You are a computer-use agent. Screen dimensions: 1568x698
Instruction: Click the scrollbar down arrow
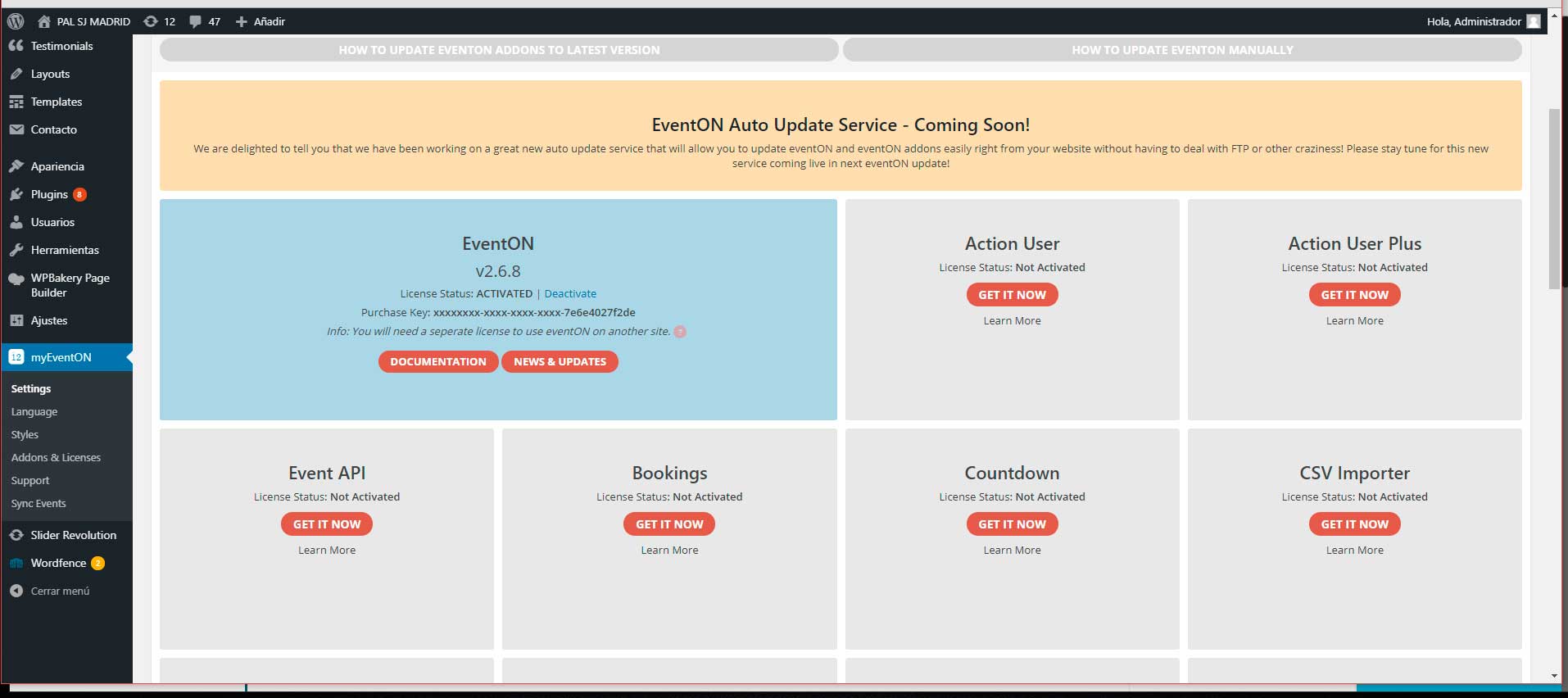point(1554,676)
